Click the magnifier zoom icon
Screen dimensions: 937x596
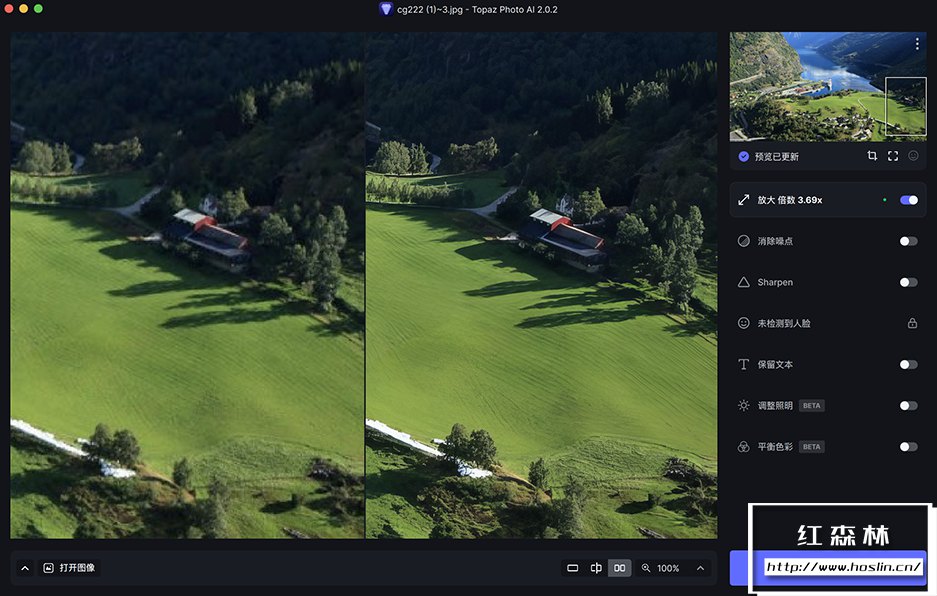(646, 568)
